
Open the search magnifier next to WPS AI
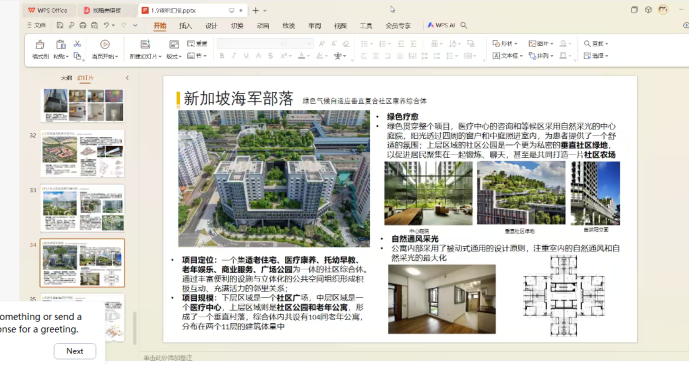click(x=464, y=25)
